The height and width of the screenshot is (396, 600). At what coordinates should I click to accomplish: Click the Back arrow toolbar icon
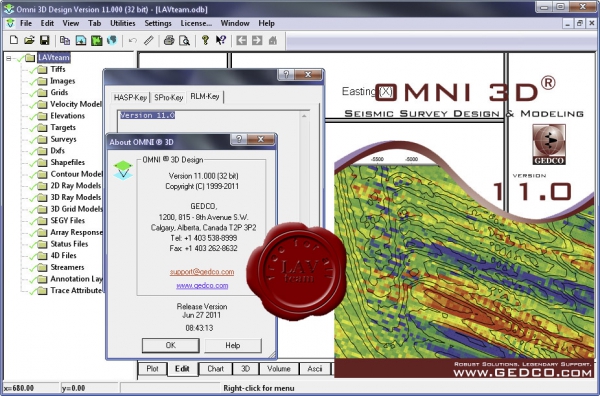[x=241, y=40]
